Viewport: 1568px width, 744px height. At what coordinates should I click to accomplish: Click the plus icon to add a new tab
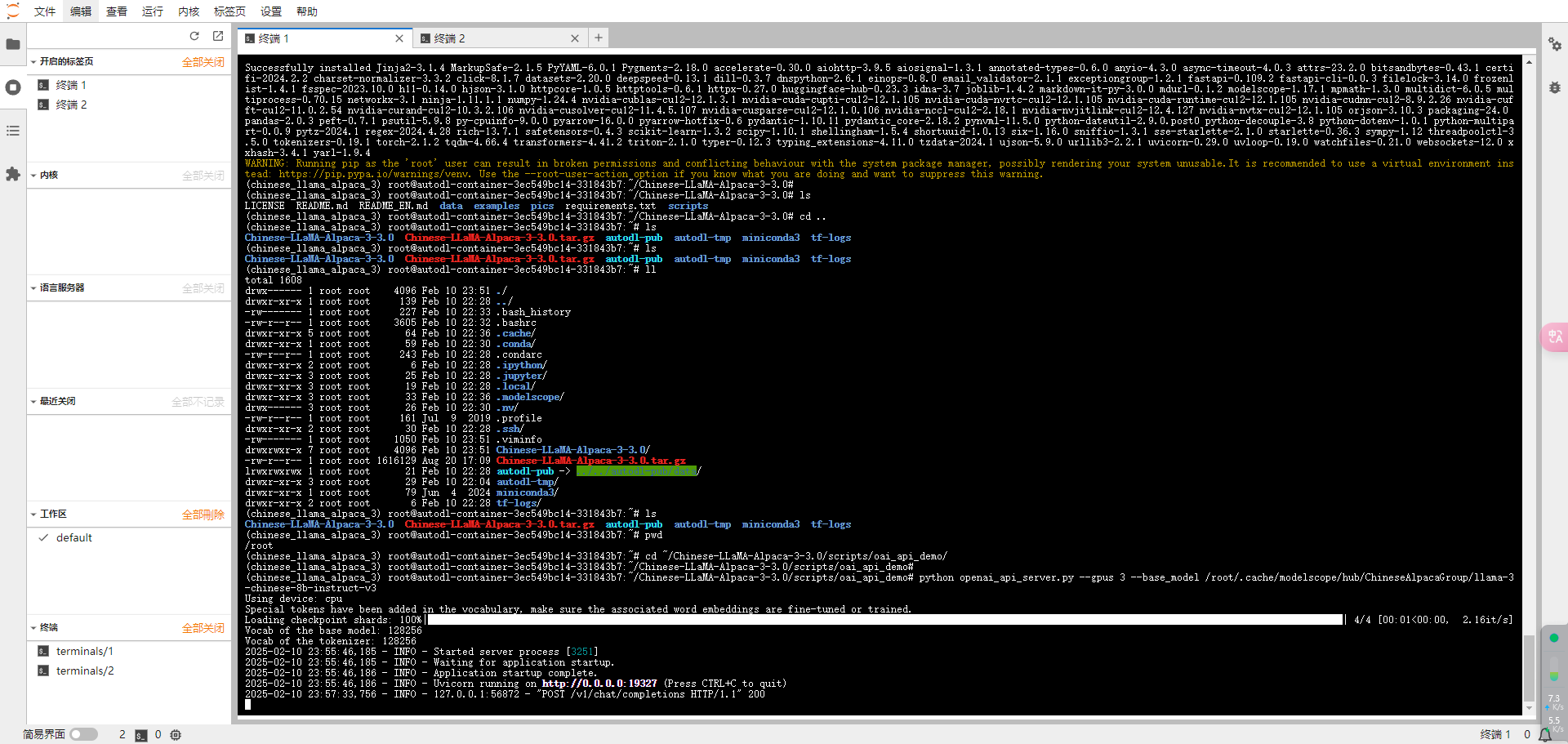599,38
